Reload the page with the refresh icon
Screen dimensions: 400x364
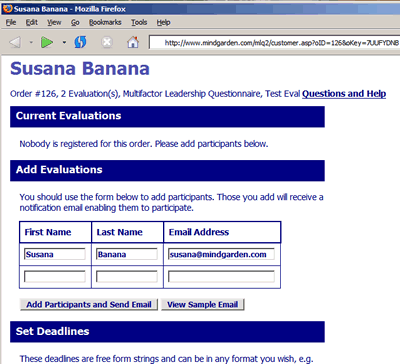[x=80, y=42]
